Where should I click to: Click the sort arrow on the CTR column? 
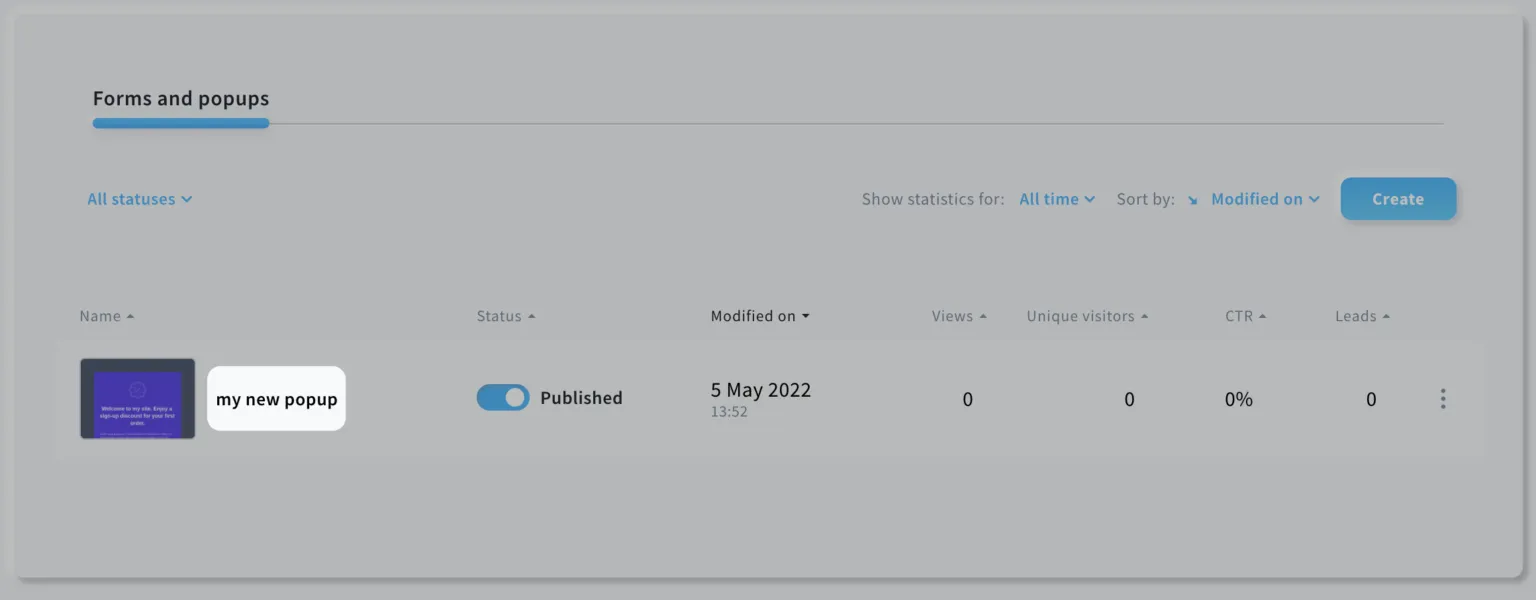(x=1263, y=315)
